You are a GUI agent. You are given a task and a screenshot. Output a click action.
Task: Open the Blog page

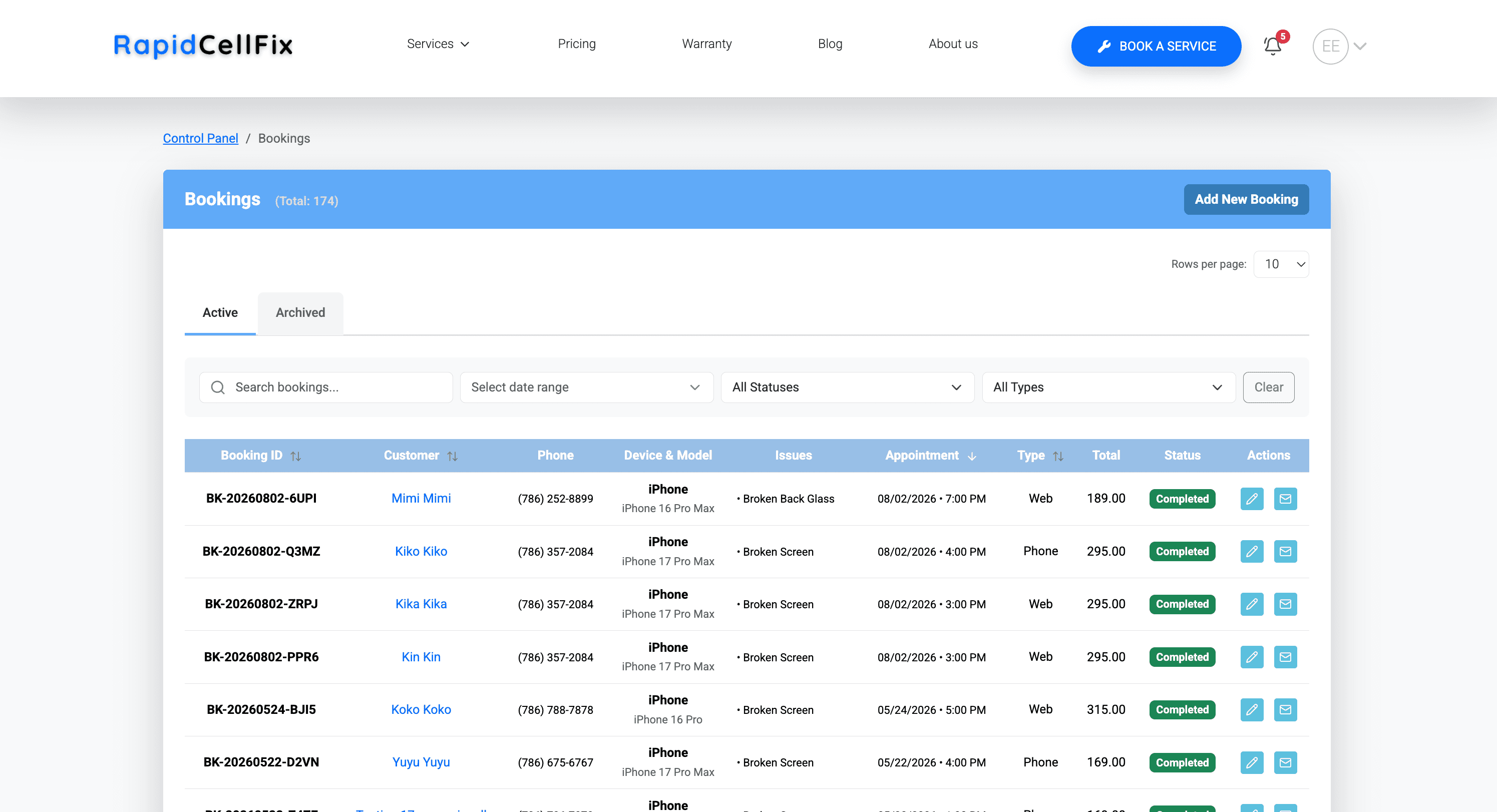830,44
